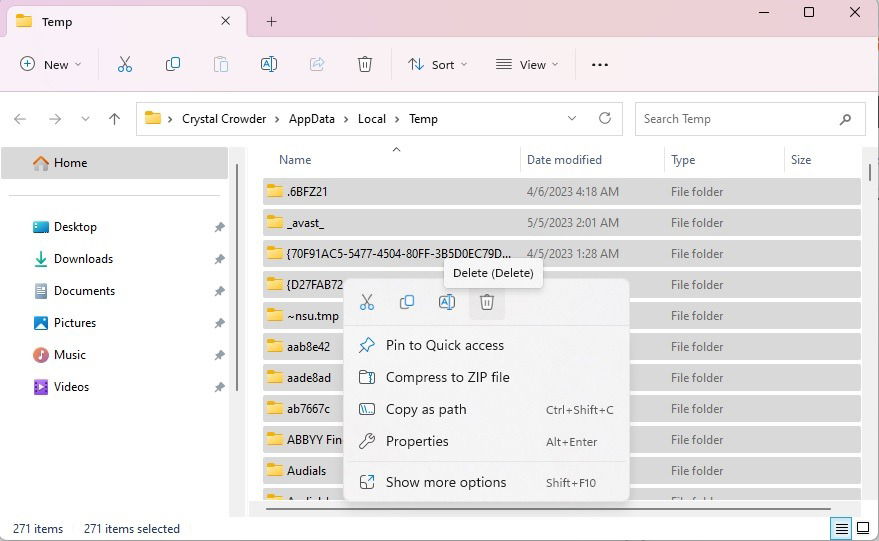Click the See more ellipsis in the toolbar
879x541 pixels.
600,64
